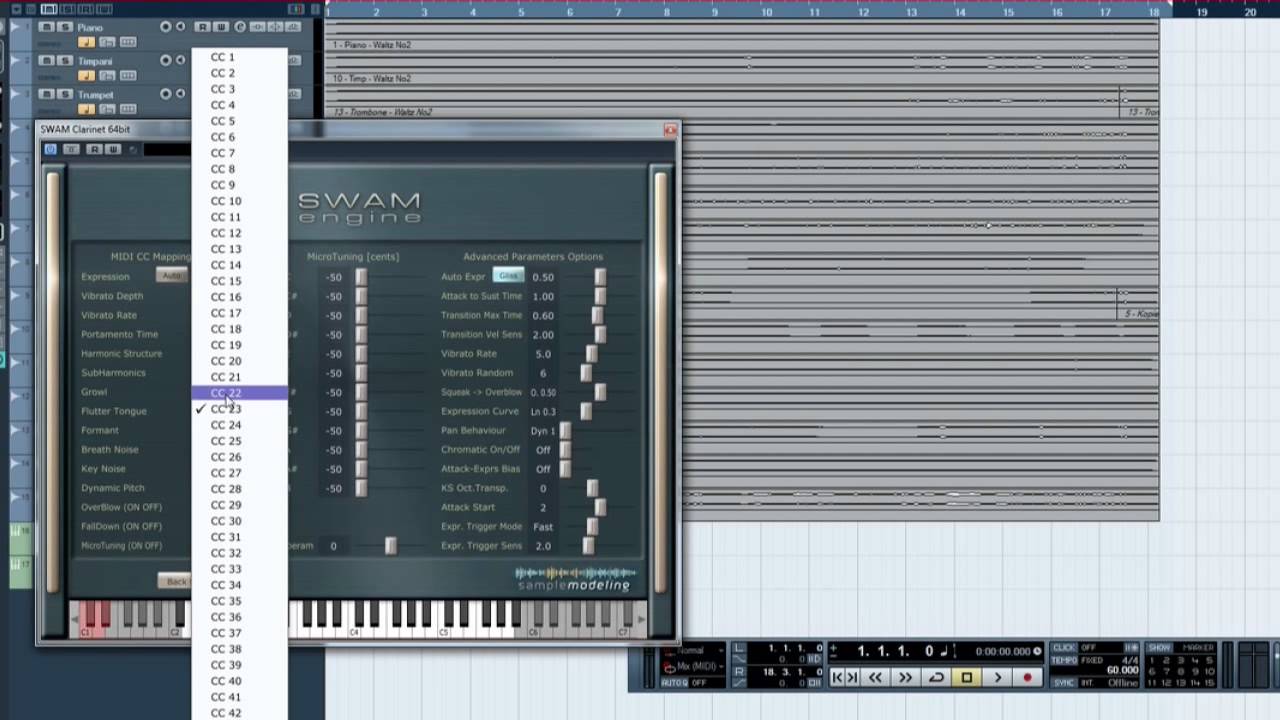
Task: Enable record on the Timpani track
Action: [166, 60]
